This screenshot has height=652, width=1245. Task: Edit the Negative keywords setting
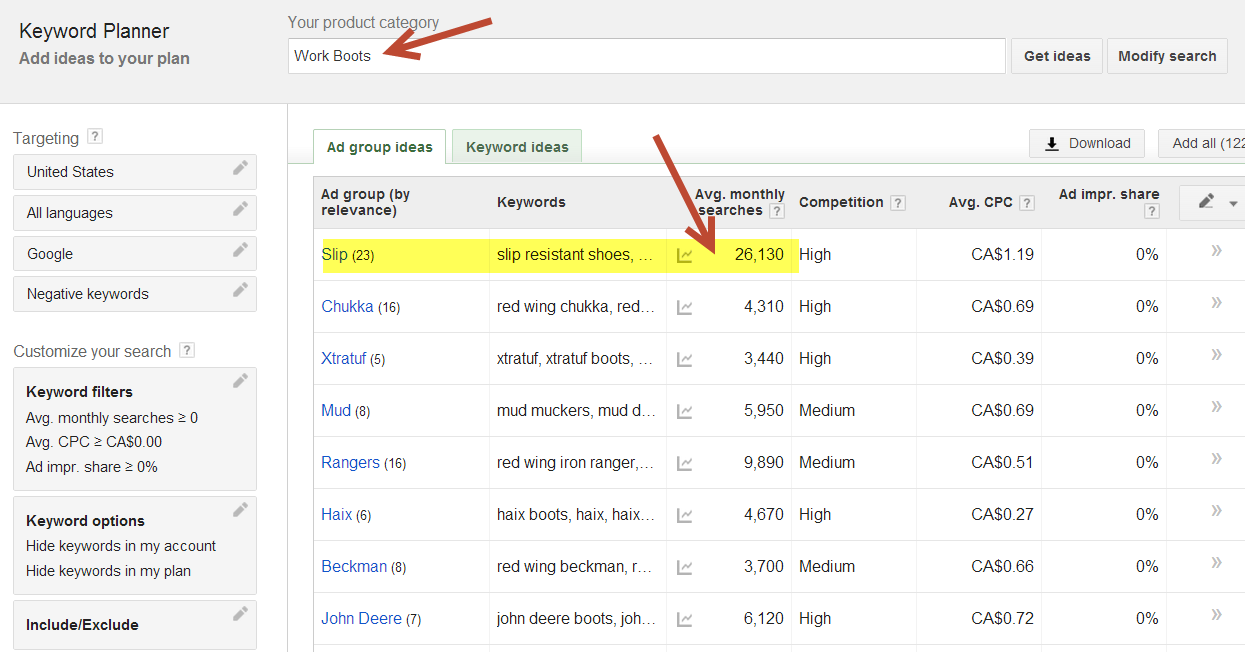240,291
